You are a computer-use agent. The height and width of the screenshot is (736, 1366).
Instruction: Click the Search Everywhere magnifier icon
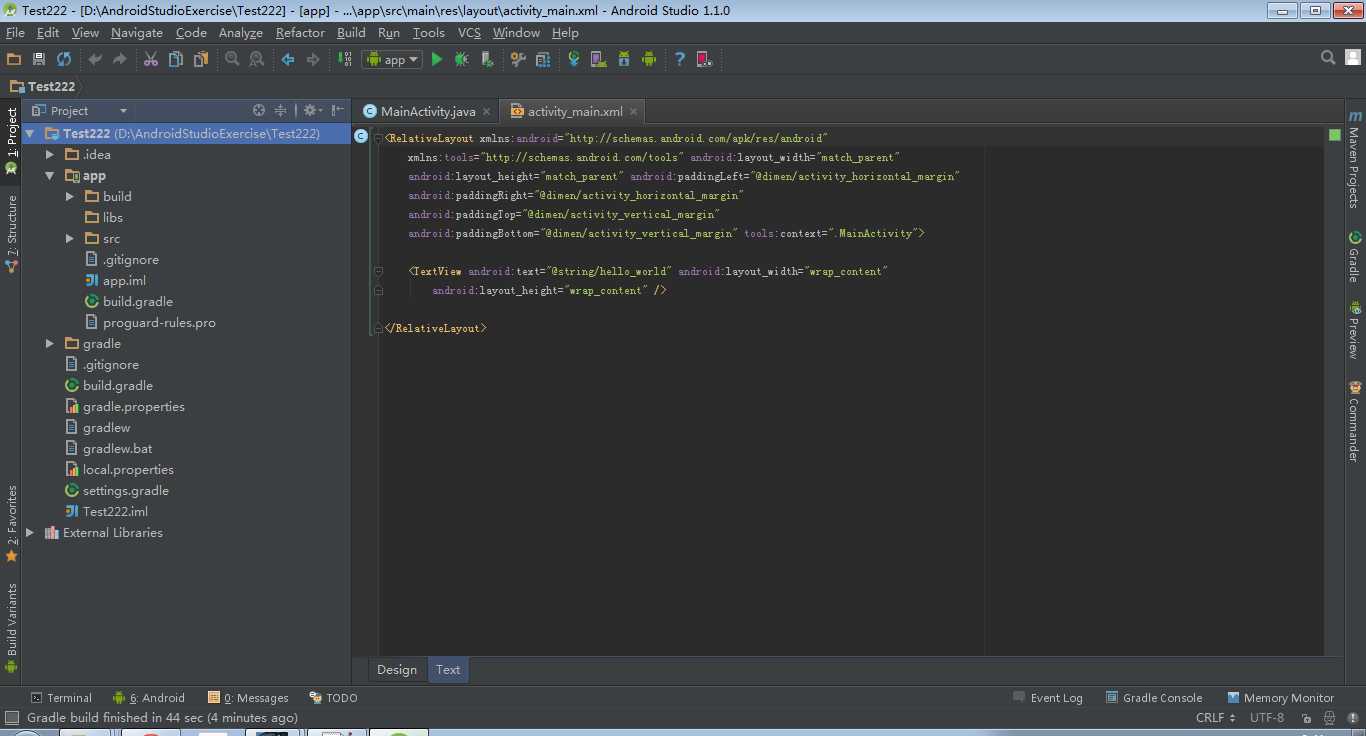1328,58
